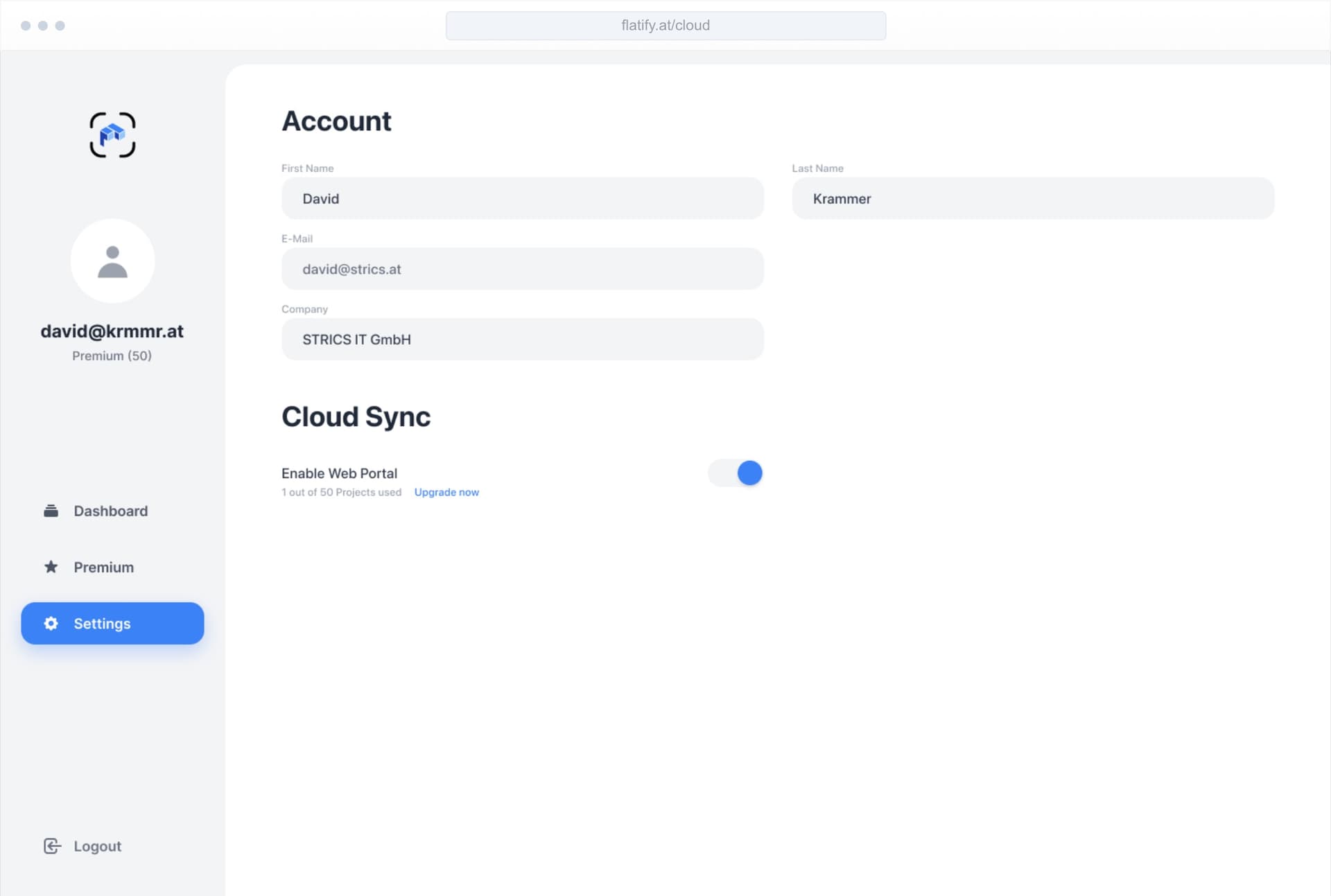Click the Flatify logo icon
Image resolution: width=1331 pixels, height=896 pixels.
tap(112, 135)
